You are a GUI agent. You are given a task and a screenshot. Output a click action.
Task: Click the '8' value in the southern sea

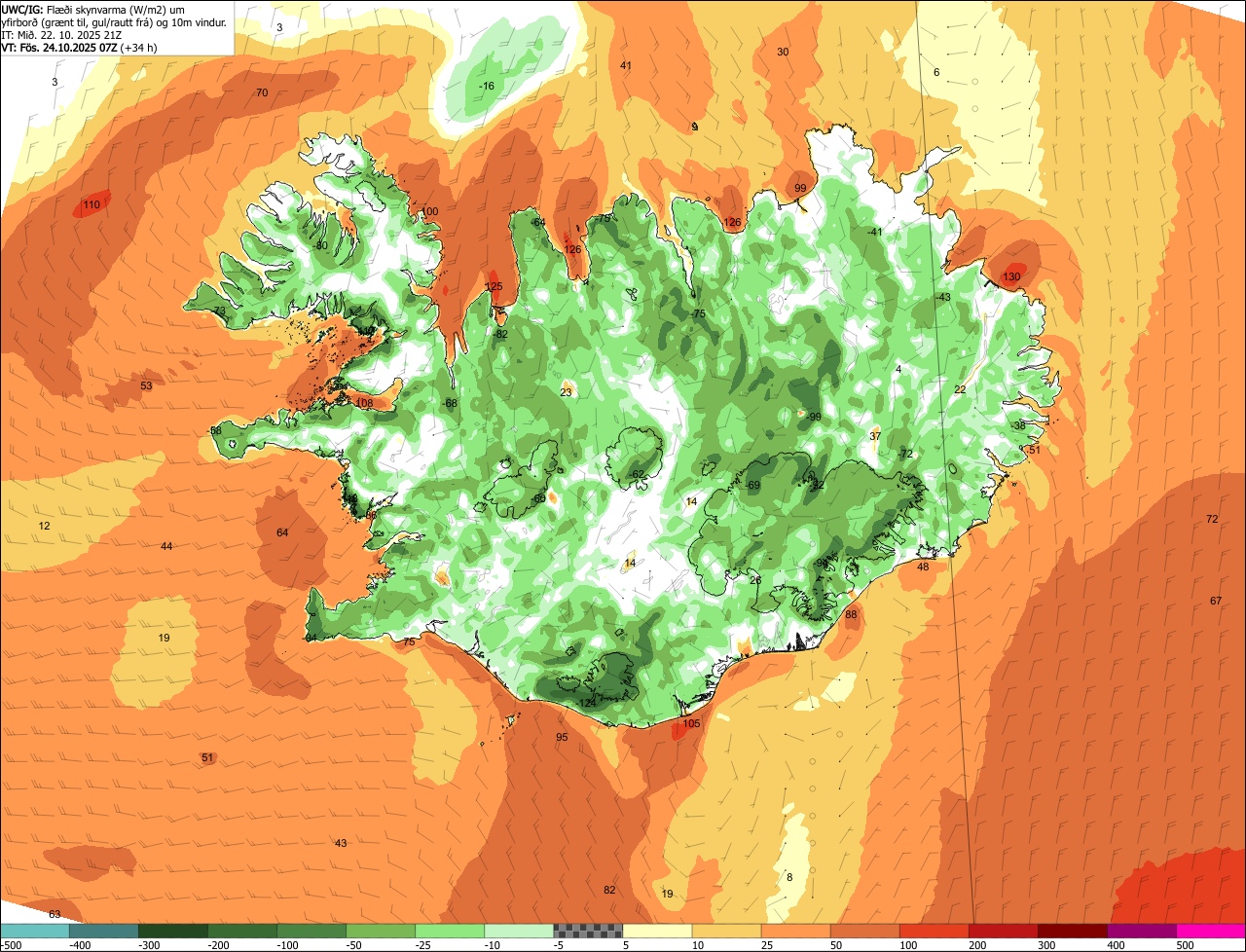(x=789, y=877)
